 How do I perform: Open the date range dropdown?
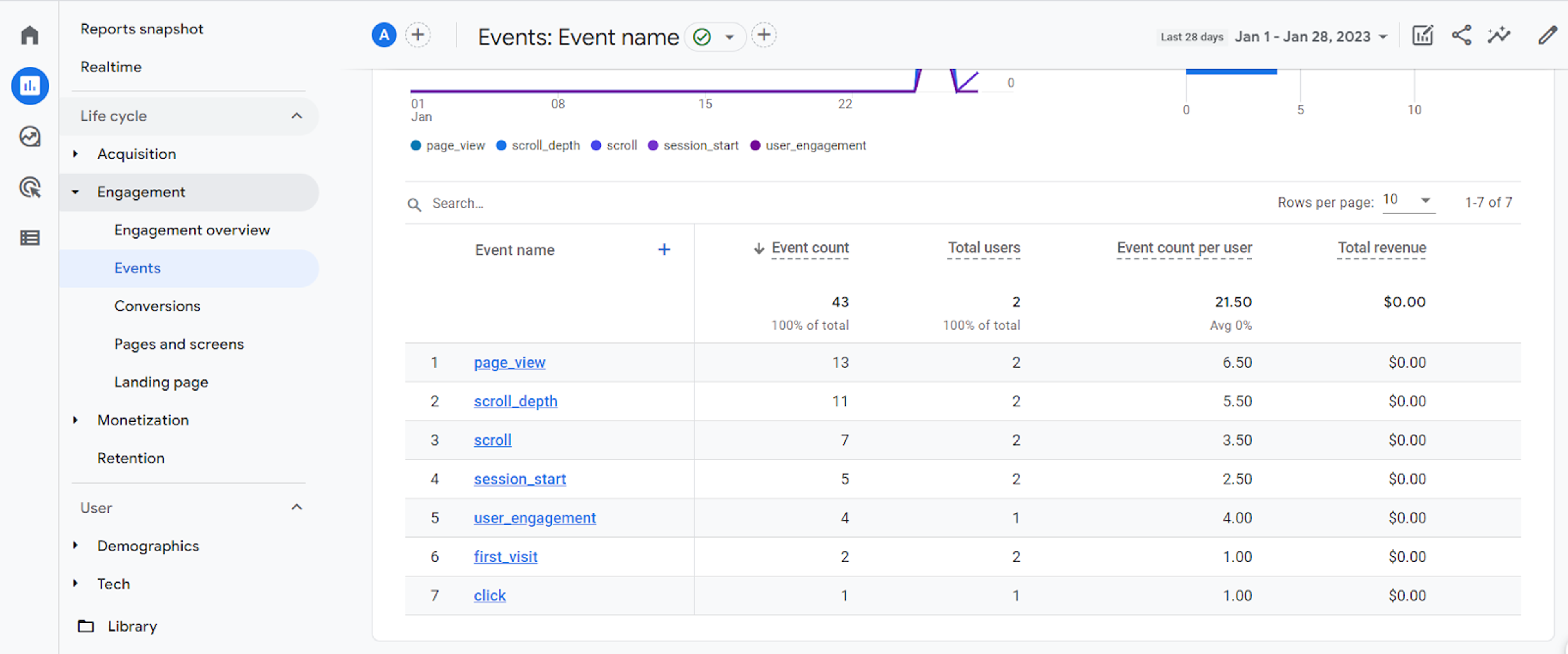coord(1310,36)
